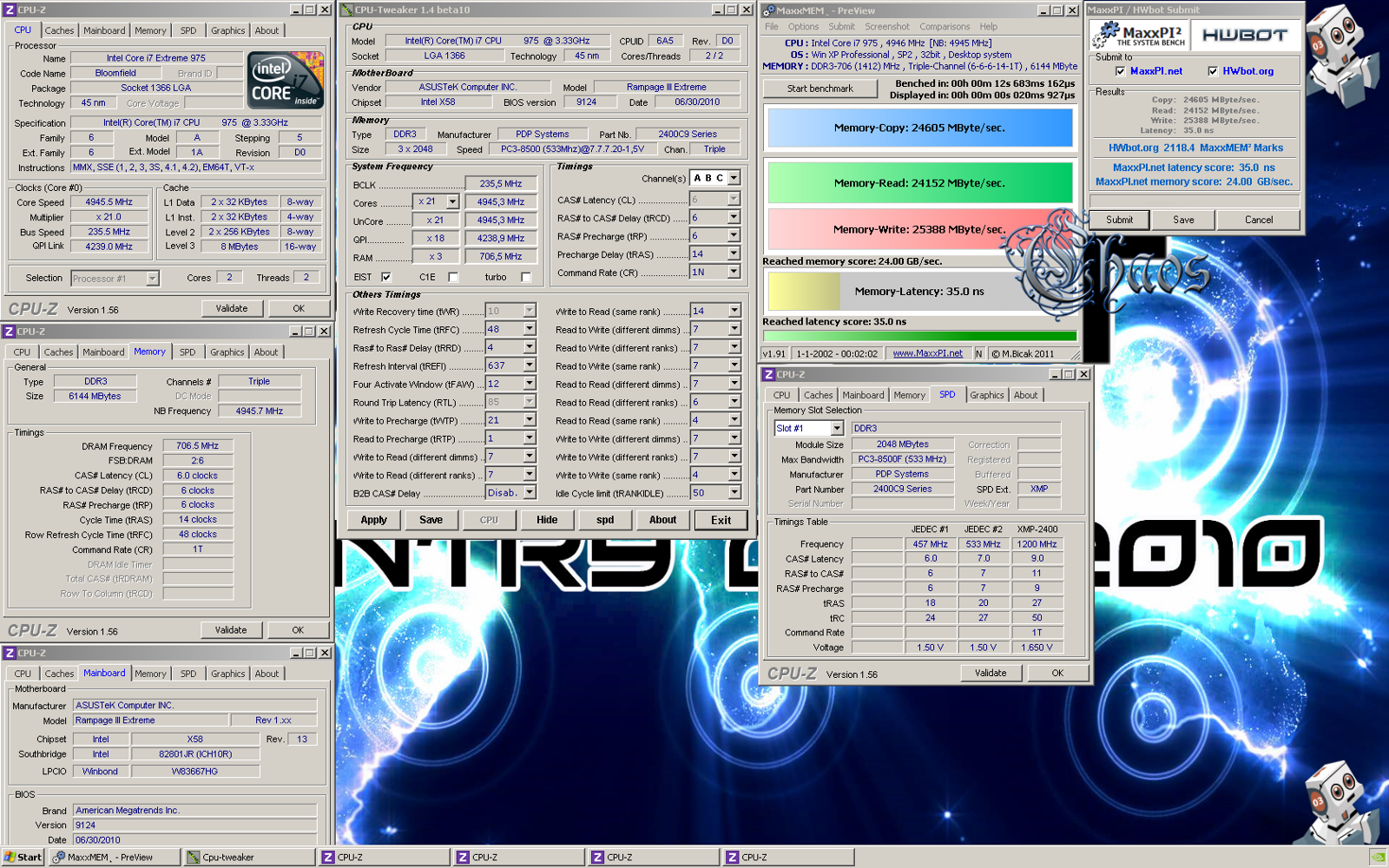Switch to Graphics tab in CPU-Z SPD window

986,395
